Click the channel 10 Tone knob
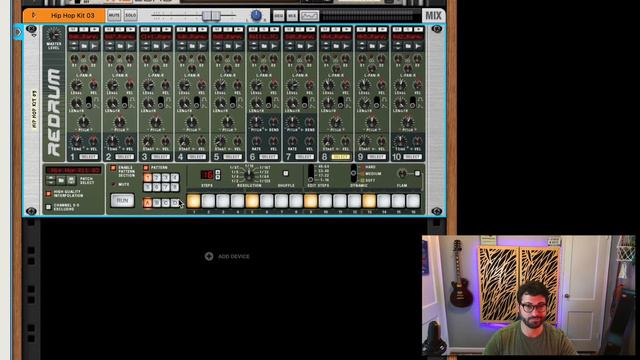 pos(400,142)
